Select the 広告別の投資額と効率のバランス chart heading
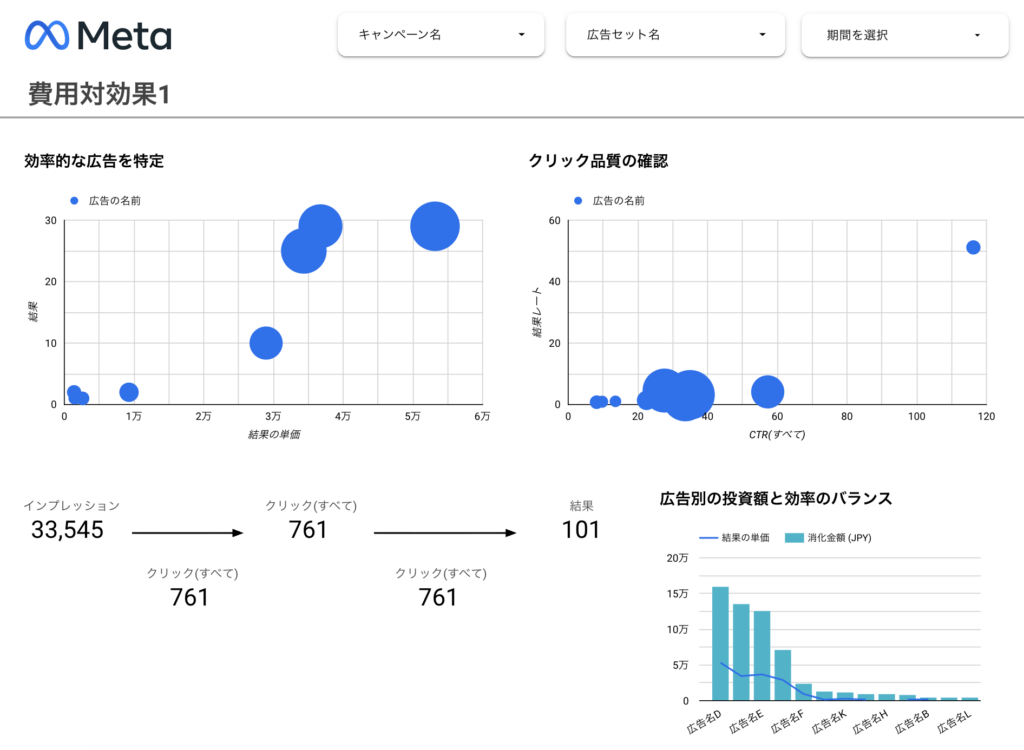The width and height of the screenshot is (1024, 750). (776, 498)
